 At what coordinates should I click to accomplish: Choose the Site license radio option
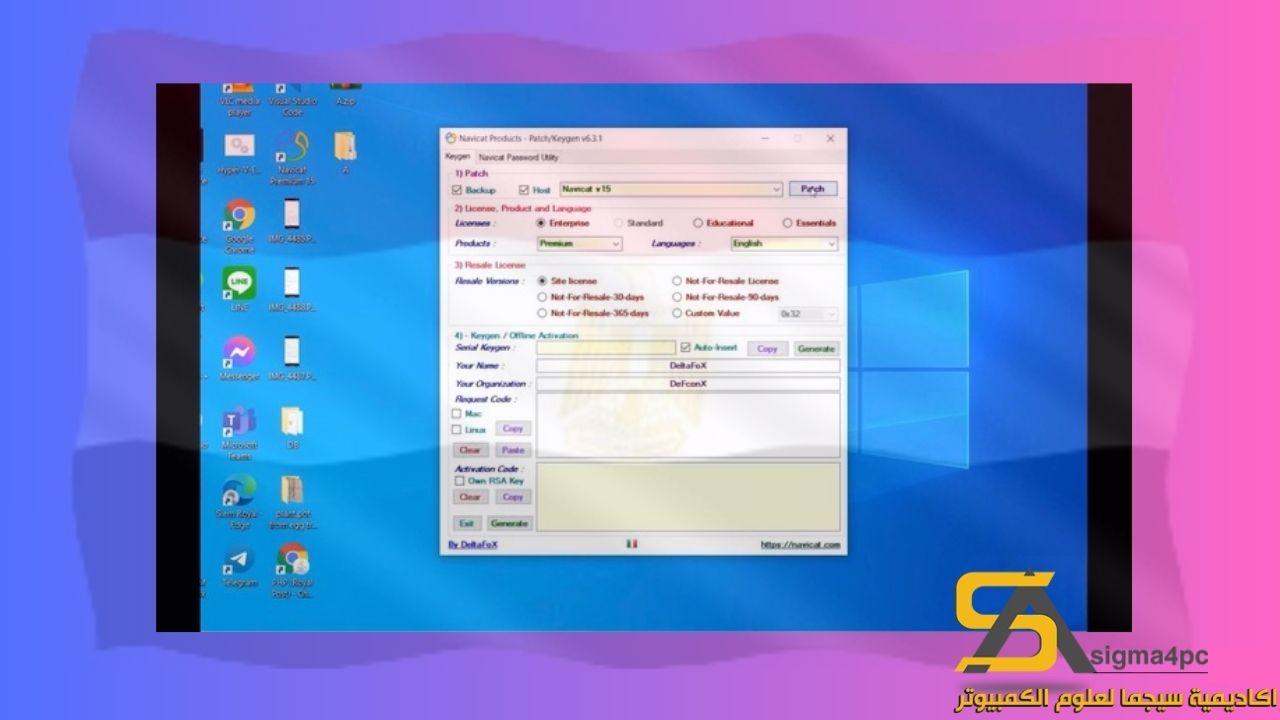coord(543,281)
